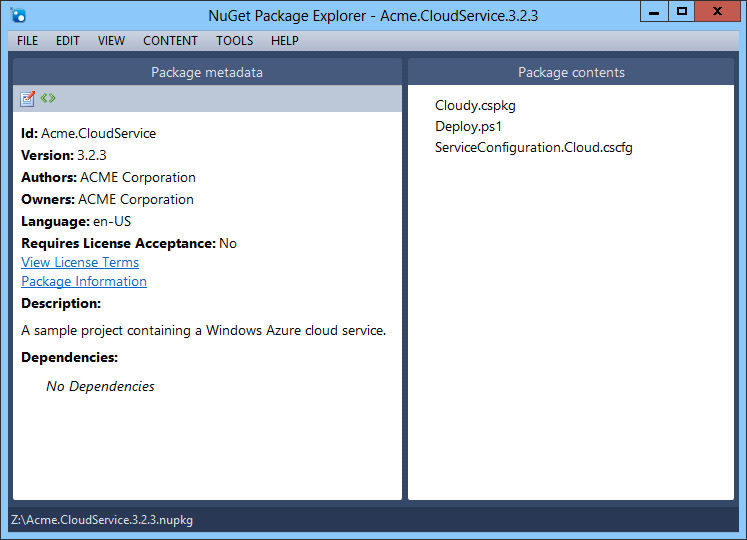747x540 pixels.
Task: Click the package file path in status bar
Action: (101, 520)
